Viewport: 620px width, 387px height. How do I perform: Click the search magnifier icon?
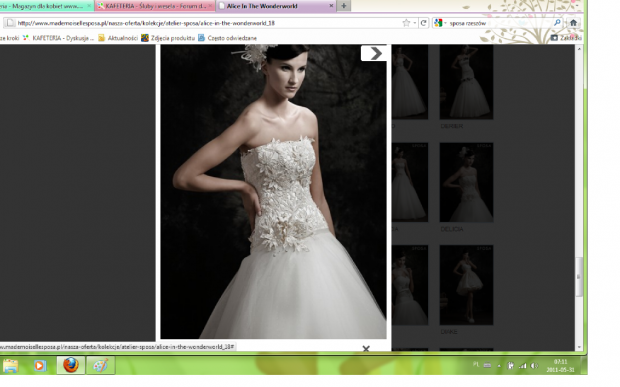click(x=558, y=23)
